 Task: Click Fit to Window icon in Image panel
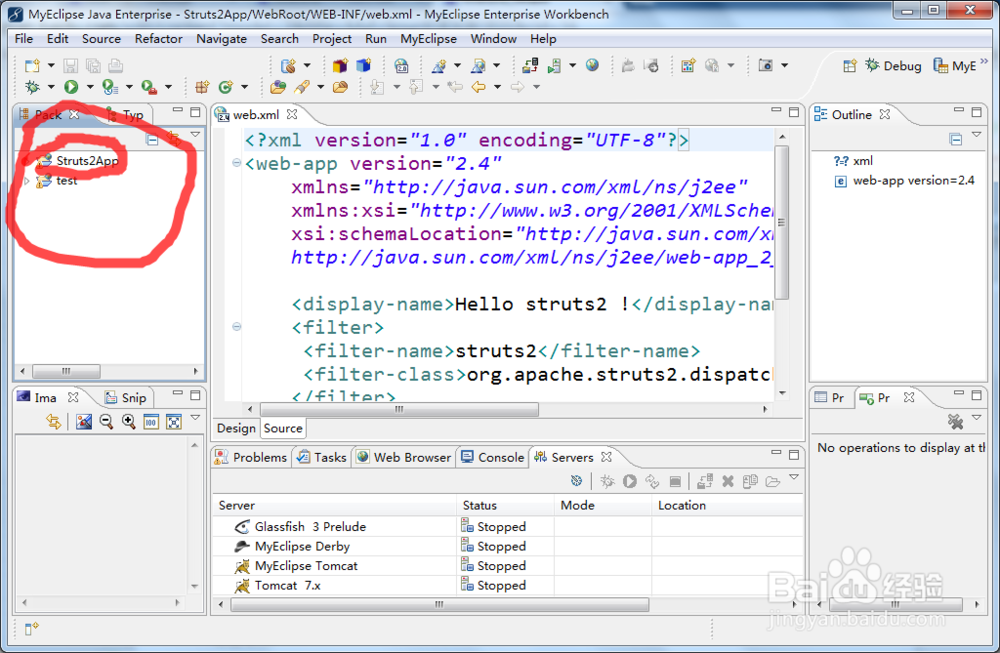173,422
